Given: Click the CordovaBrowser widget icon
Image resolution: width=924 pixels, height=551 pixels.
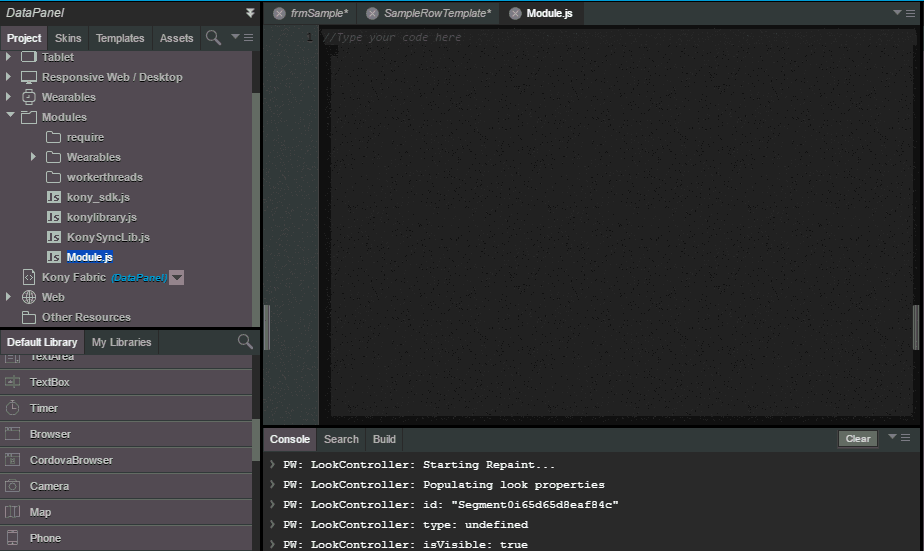Looking at the screenshot, I should pos(13,460).
